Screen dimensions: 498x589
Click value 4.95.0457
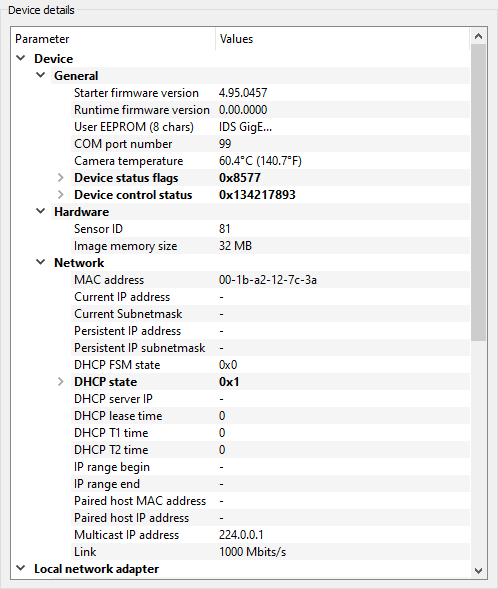point(243,93)
